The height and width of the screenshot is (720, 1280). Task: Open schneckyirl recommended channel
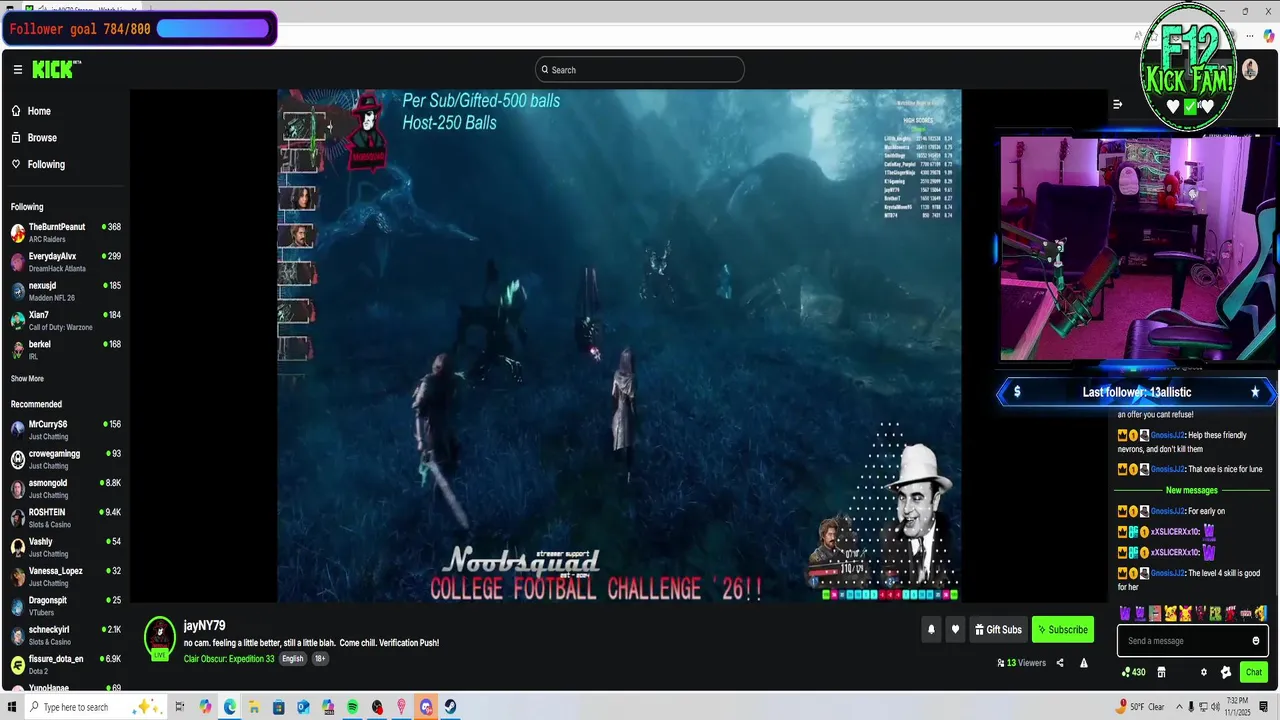pos(66,635)
